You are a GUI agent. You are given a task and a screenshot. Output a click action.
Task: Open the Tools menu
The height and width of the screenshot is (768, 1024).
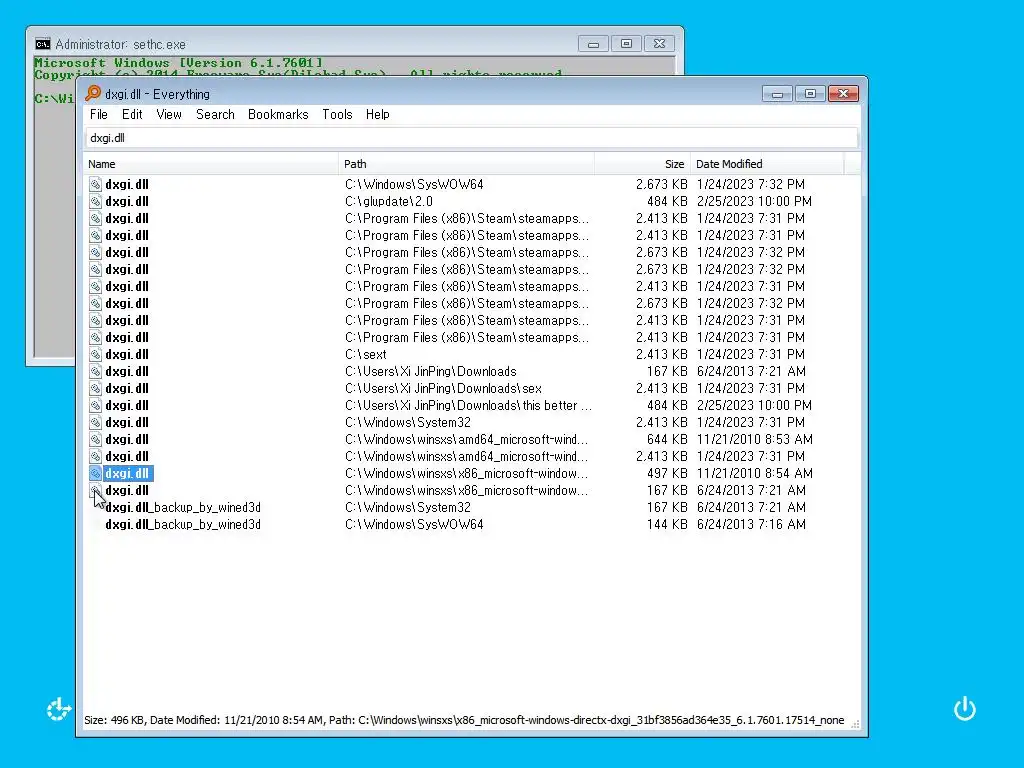click(x=337, y=114)
